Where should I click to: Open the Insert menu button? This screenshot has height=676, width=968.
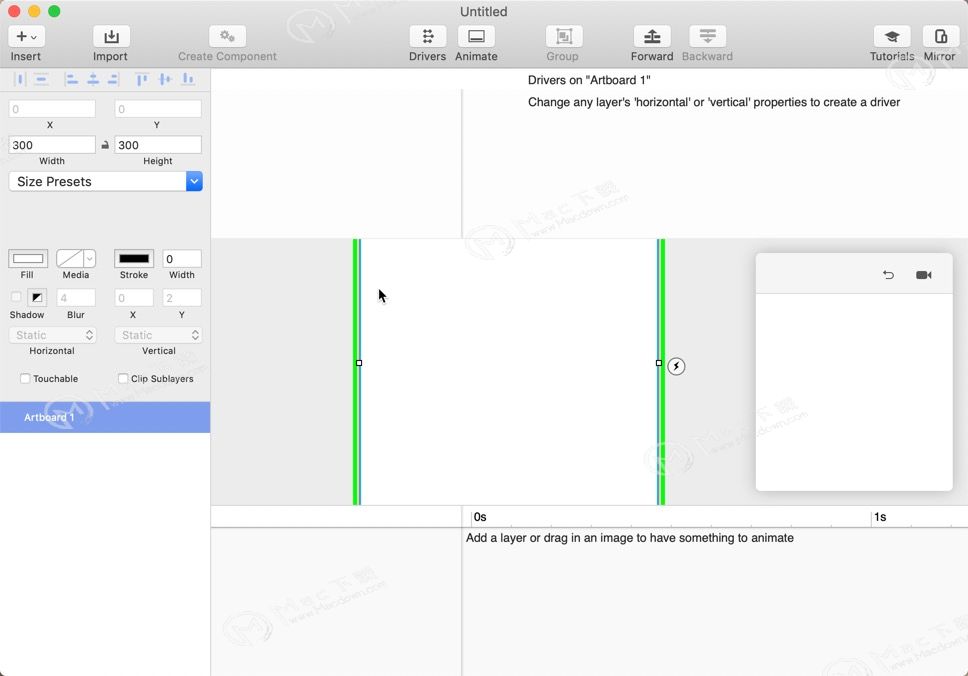point(26,36)
